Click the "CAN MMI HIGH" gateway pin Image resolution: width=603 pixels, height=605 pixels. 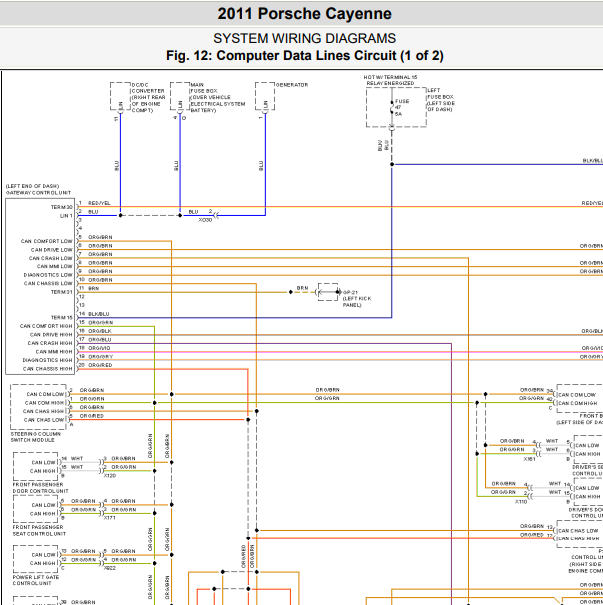[x=54, y=352]
